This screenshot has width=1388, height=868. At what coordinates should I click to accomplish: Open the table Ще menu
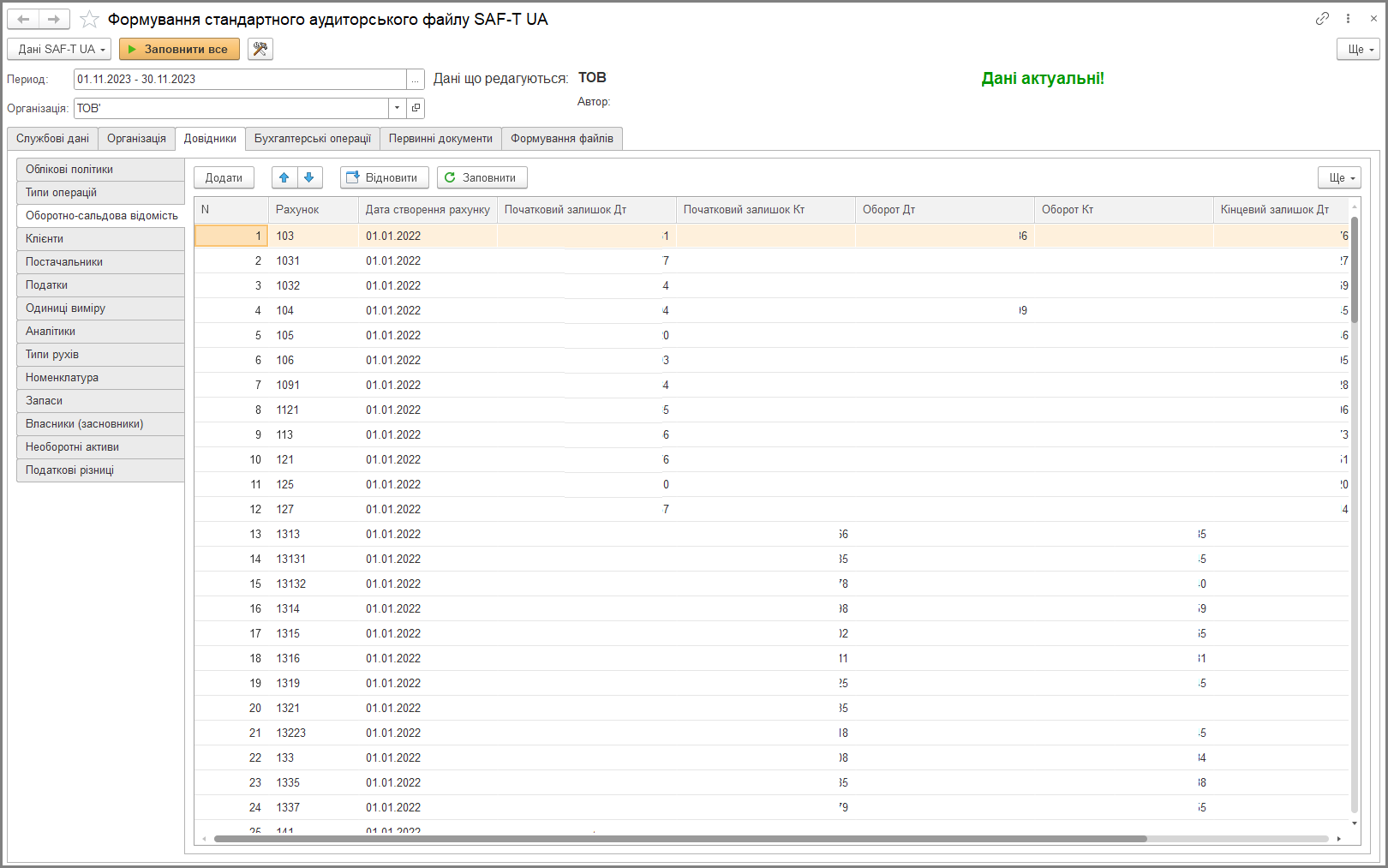1340,177
